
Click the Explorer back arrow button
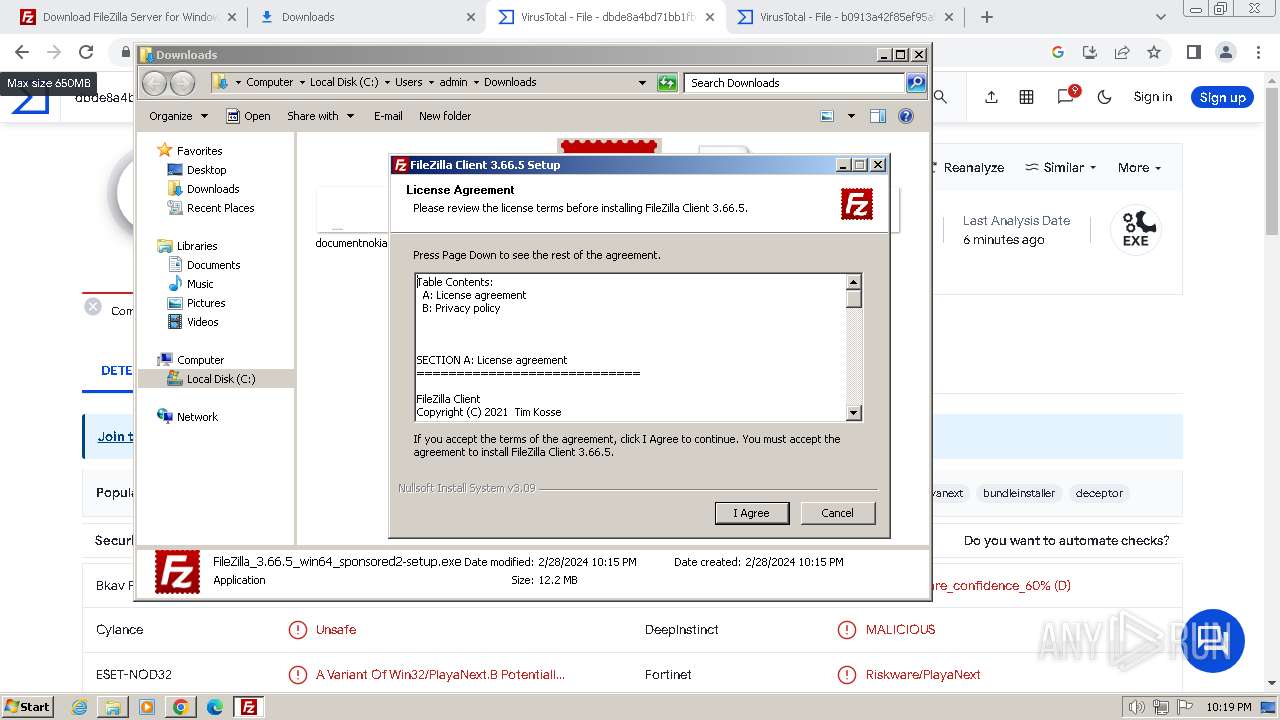155,83
